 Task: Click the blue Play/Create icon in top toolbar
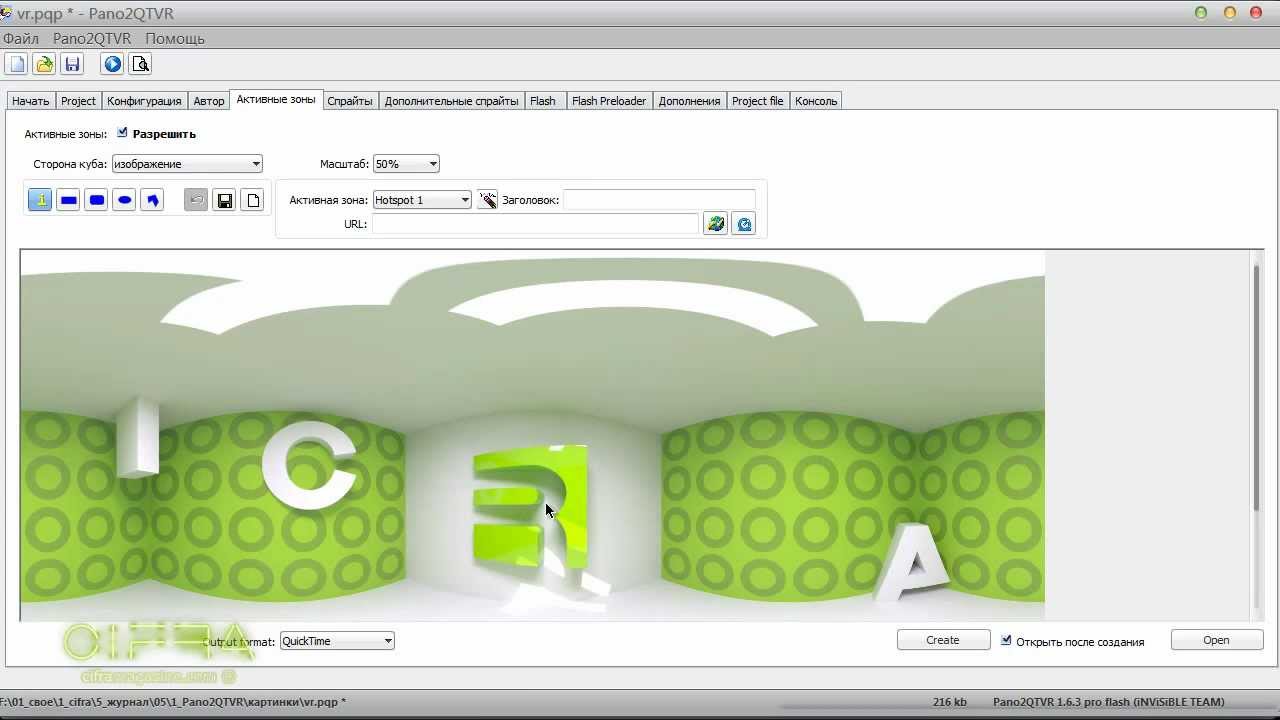coord(112,64)
